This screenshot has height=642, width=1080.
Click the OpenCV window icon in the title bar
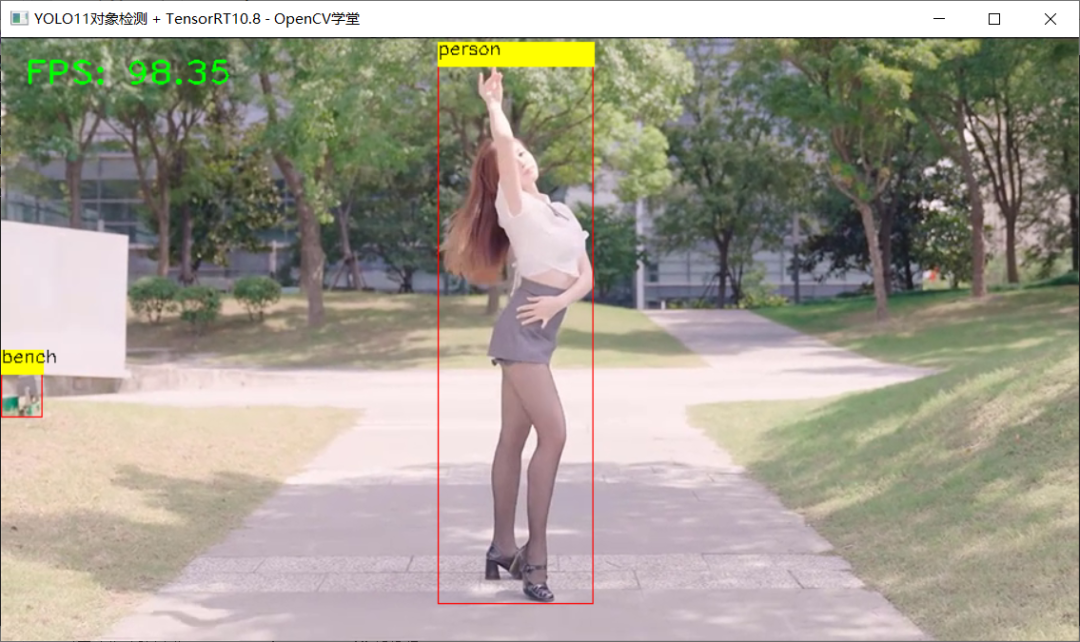point(19,18)
